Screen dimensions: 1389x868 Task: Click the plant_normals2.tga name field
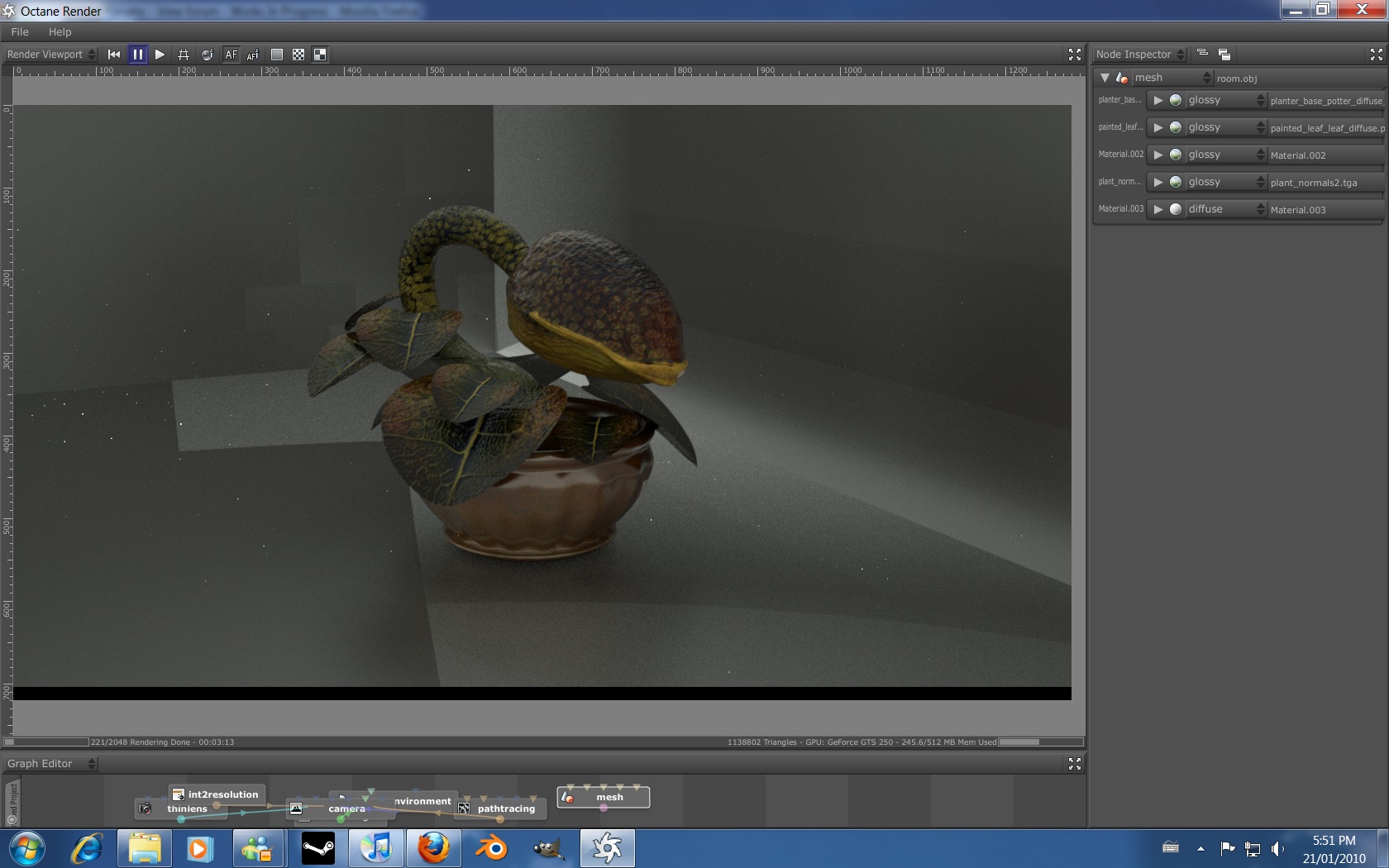tap(1327, 183)
